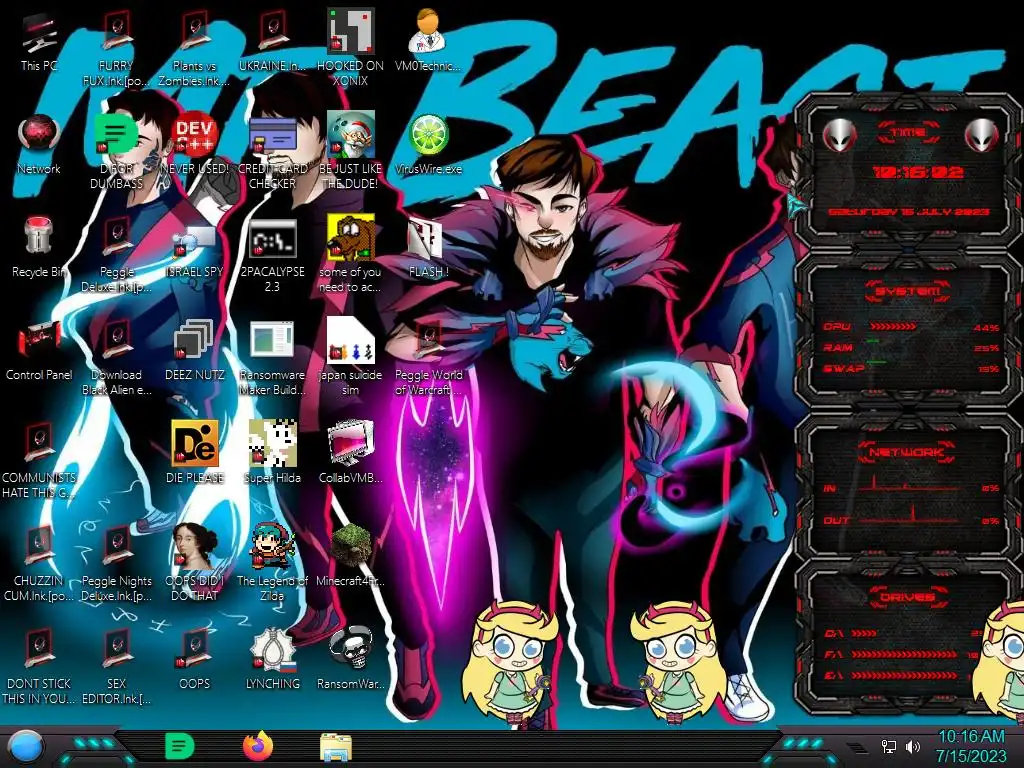This screenshot has width=1024, height=768.
Task: Open the FLASH! desktop icon
Action: coord(426,239)
